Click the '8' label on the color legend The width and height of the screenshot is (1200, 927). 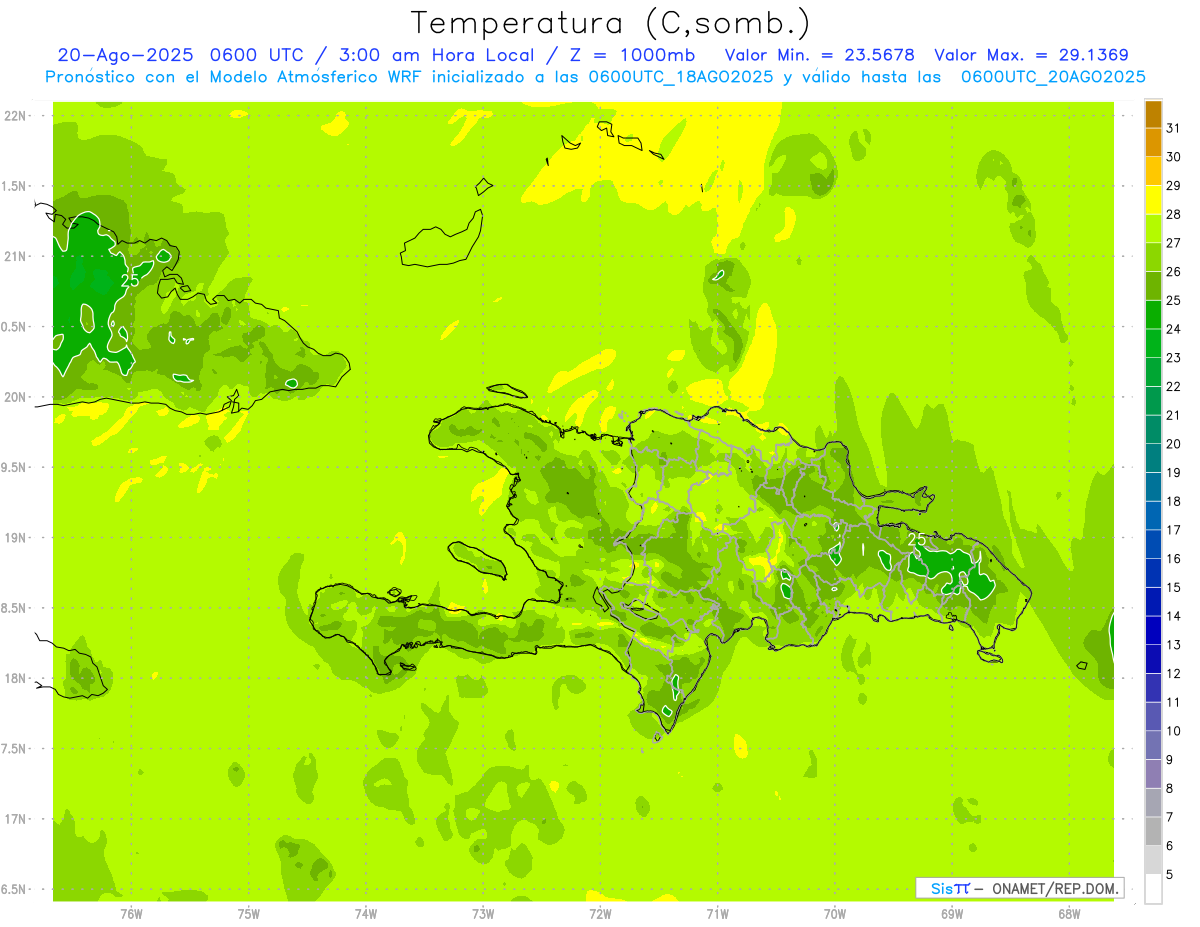click(1170, 789)
